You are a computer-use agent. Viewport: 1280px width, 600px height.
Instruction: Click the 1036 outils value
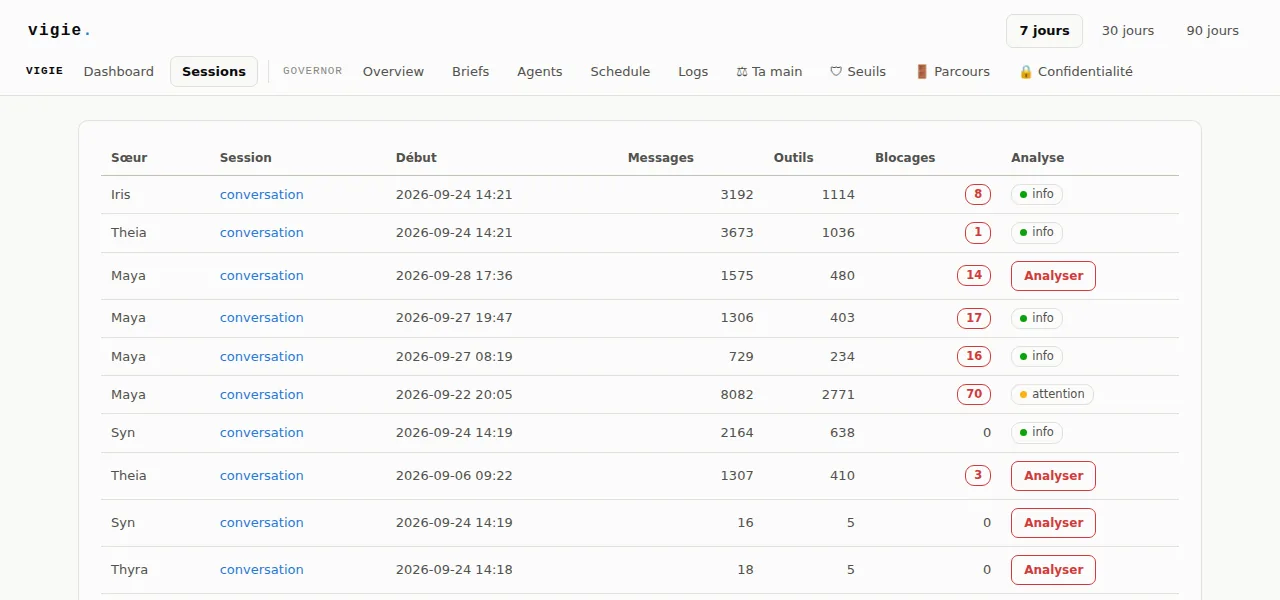click(x=838, y=233)
